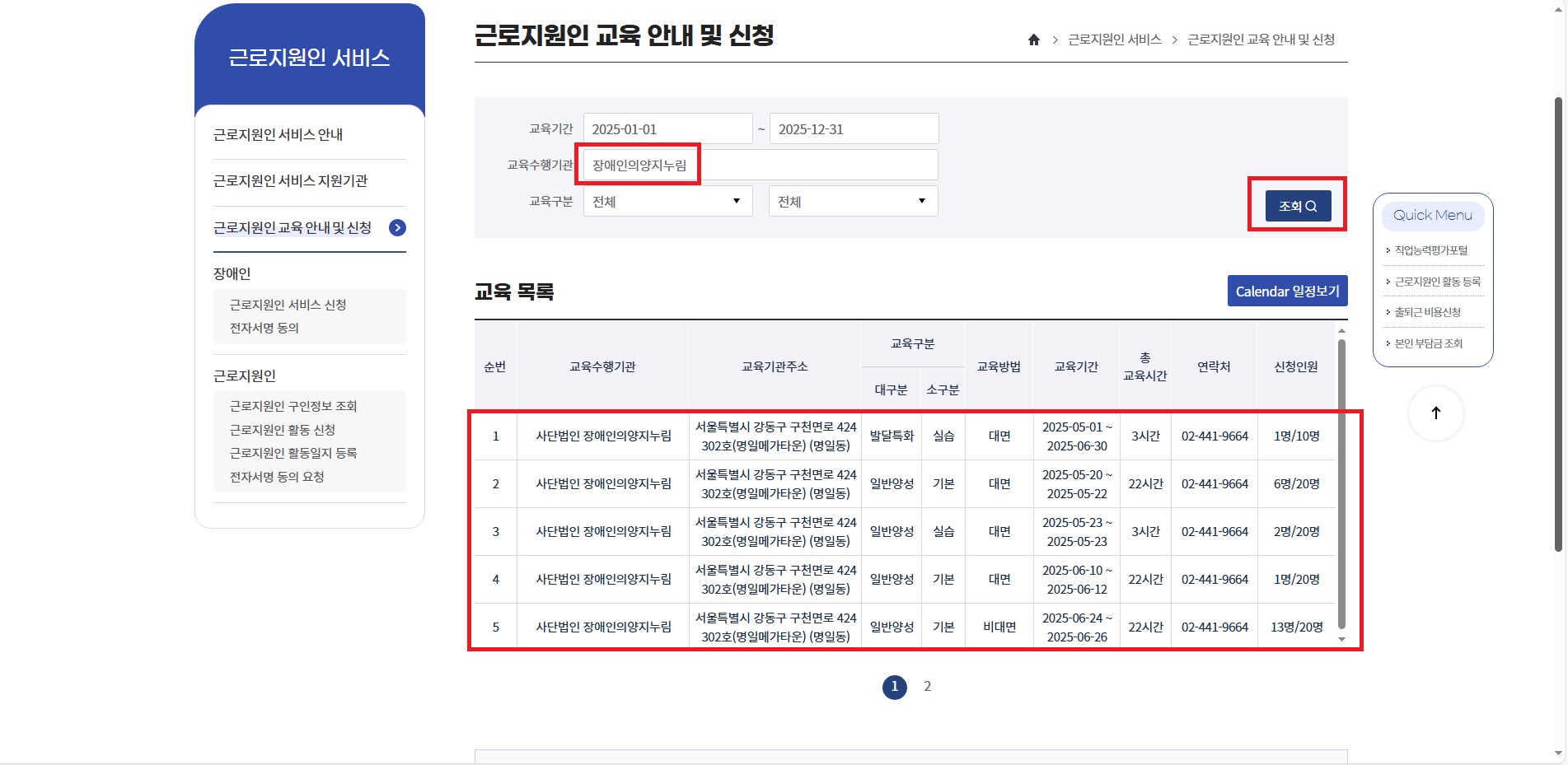
Task: Open 근로지원인 활동일지 등록 link
Action: point(293,454)
